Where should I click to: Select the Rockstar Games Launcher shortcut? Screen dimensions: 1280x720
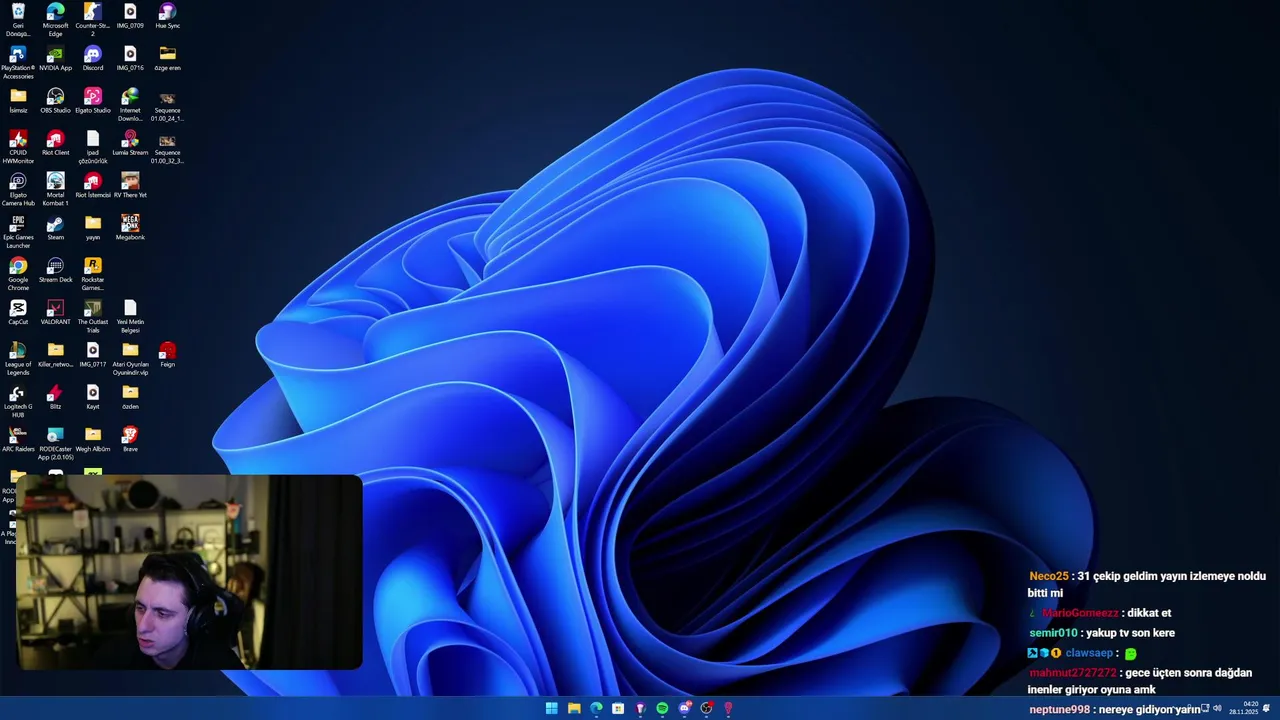(93, 274)
